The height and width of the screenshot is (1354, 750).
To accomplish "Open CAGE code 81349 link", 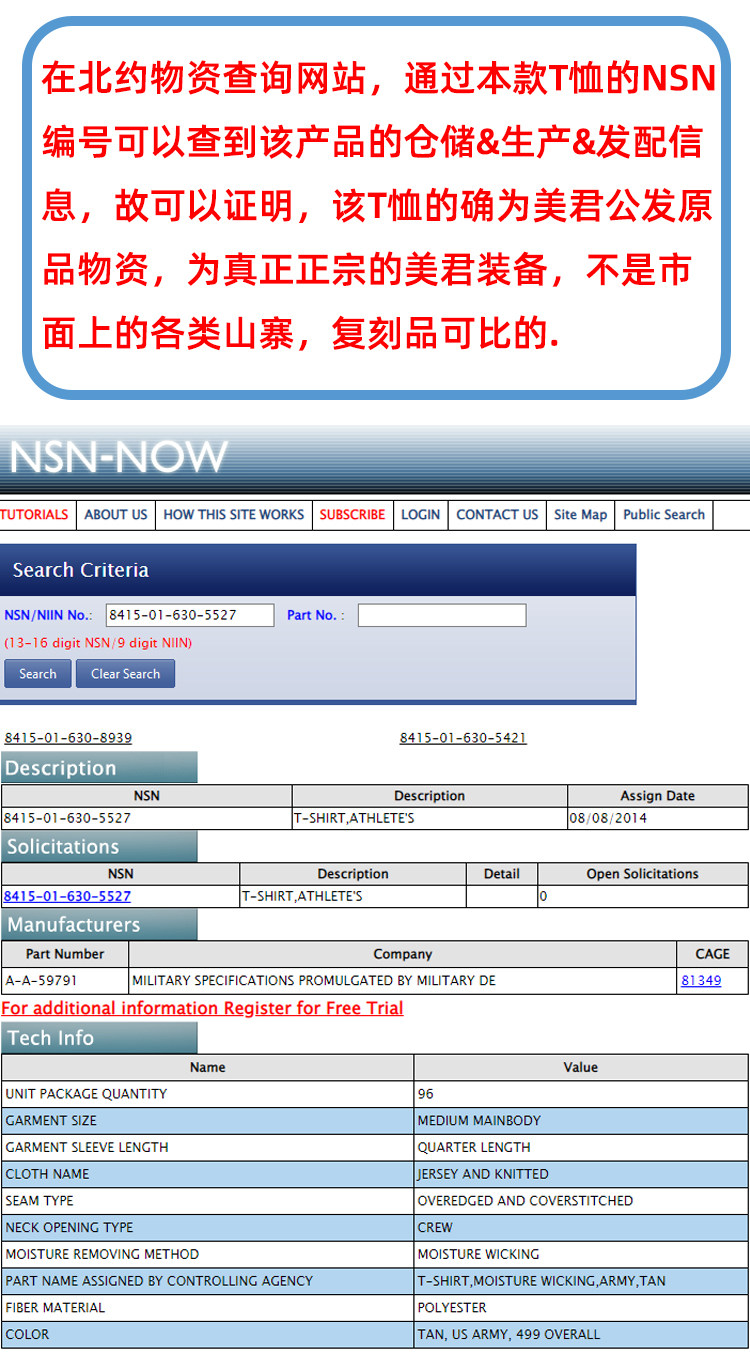I will coord(701,981).
